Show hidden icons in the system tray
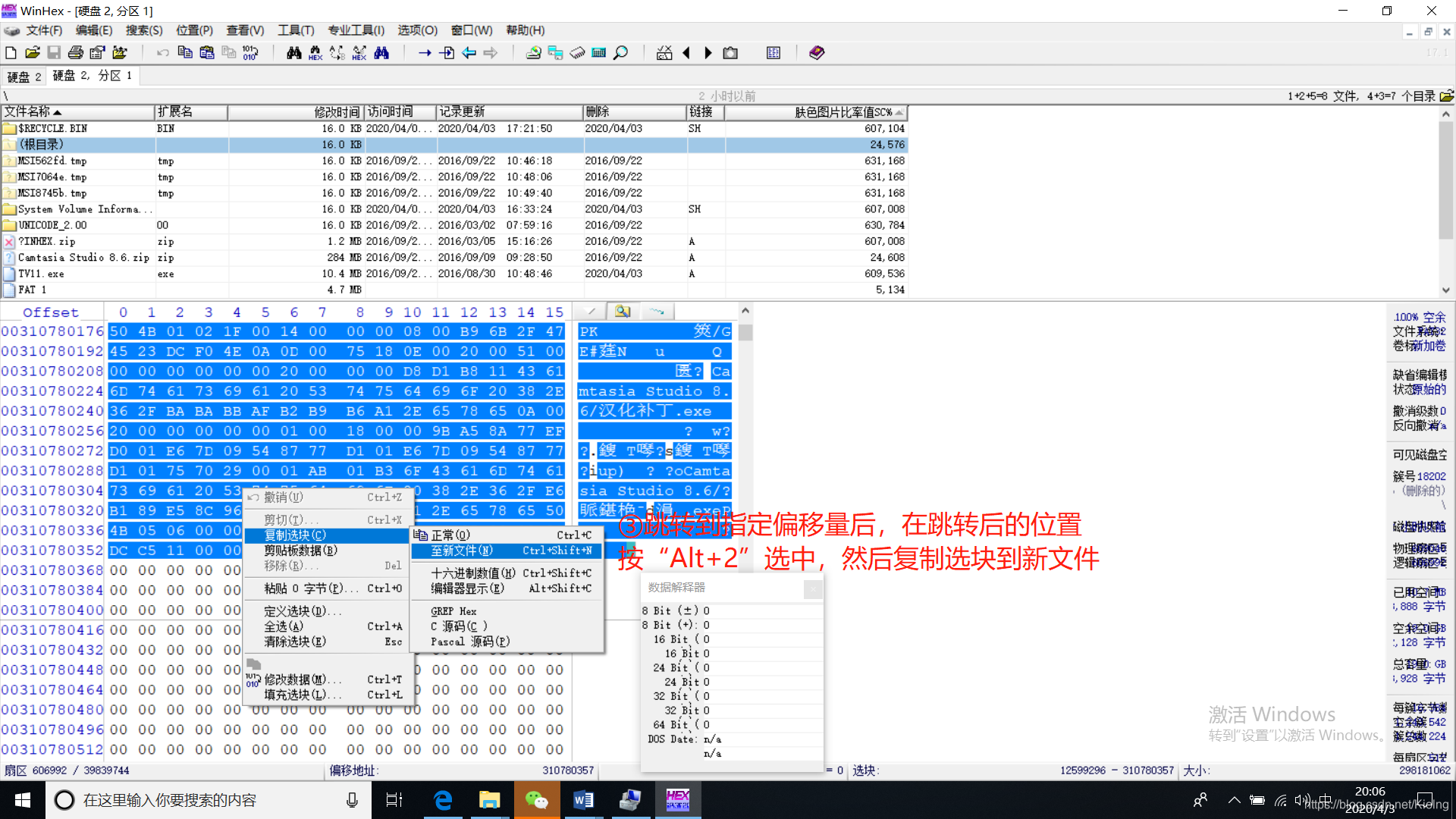Viewport: 1456px width, 819px height. (x=1235, y=799)
